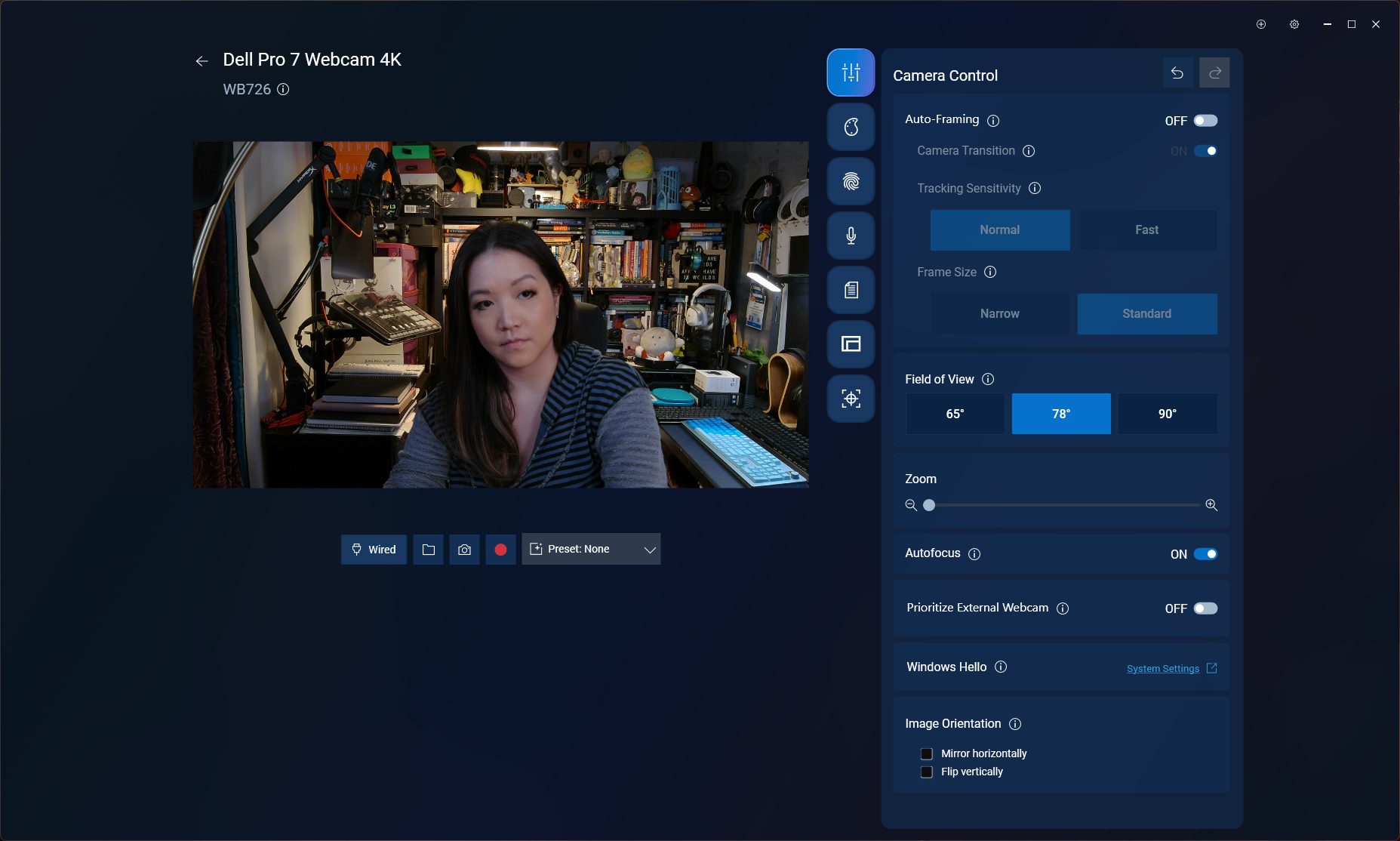Show info for Field of View
1400x841 pixels.
[988, 379]
